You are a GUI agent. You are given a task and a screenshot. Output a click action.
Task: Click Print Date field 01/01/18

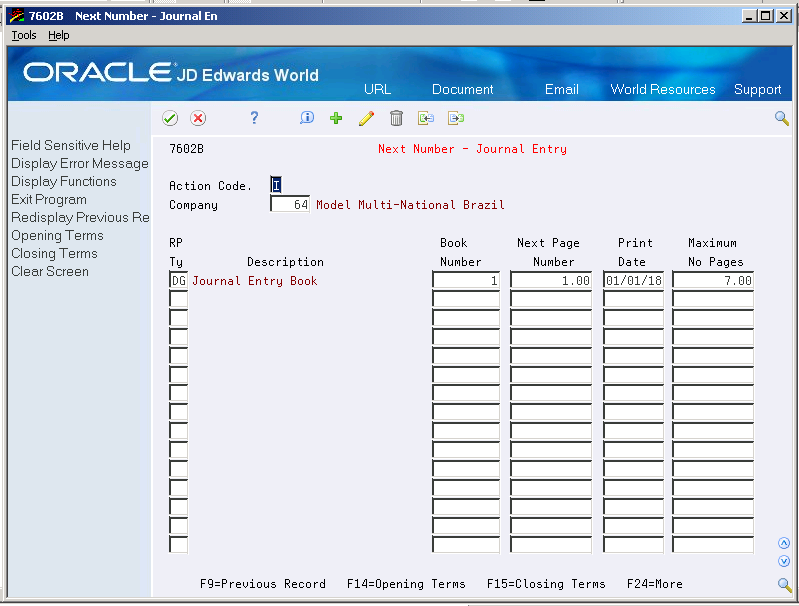pyautogui.click(x=633, y=280)
